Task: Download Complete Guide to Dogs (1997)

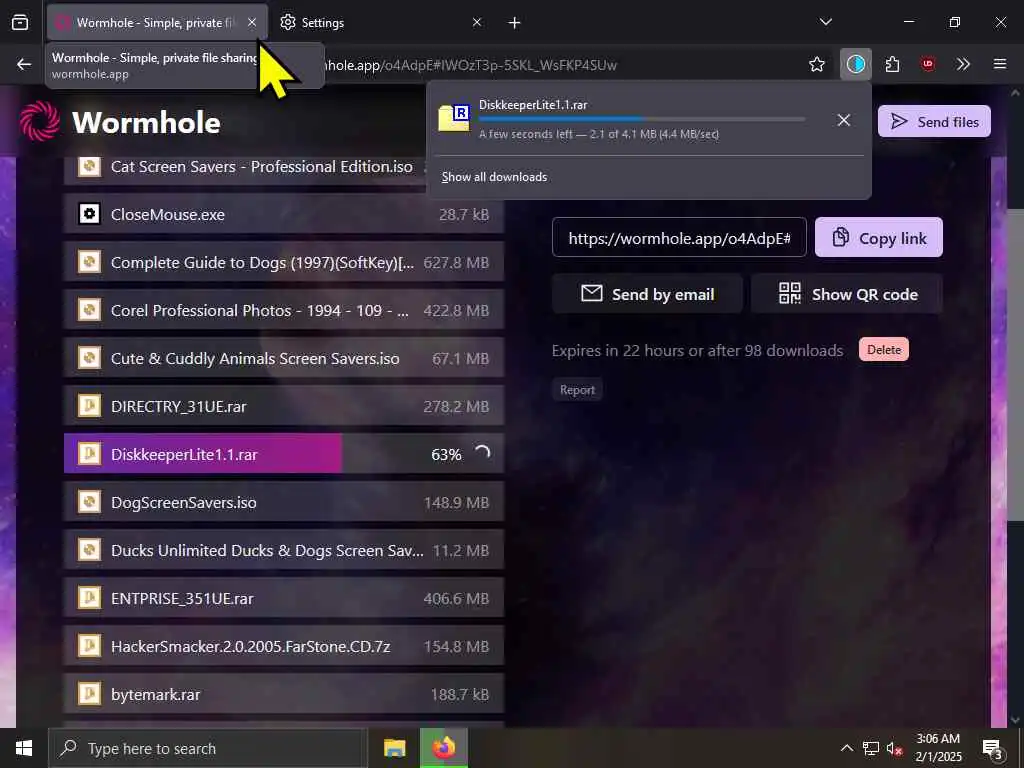Action: click(284, 263)
